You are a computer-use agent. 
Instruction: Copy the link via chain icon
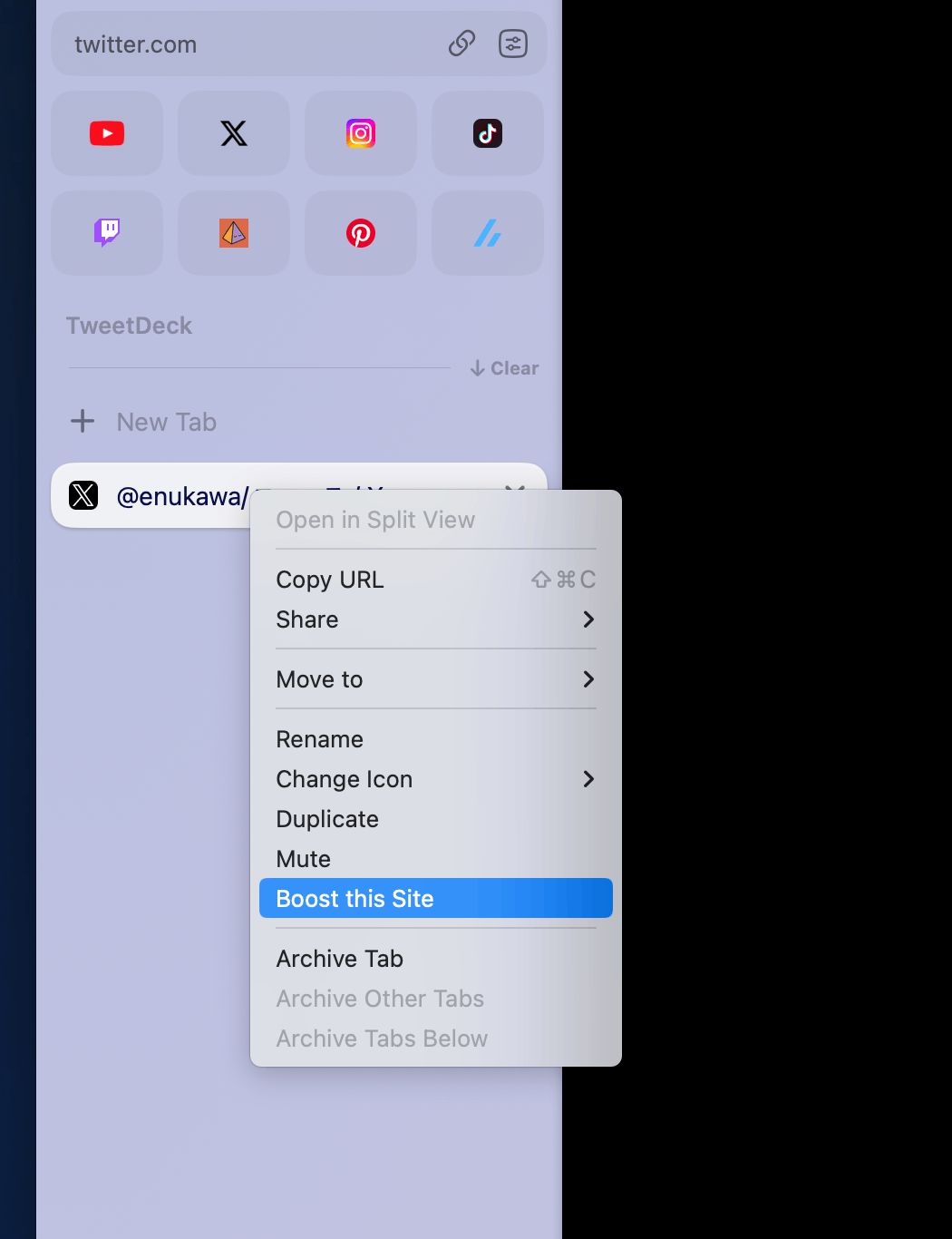[x=462, y=44]
